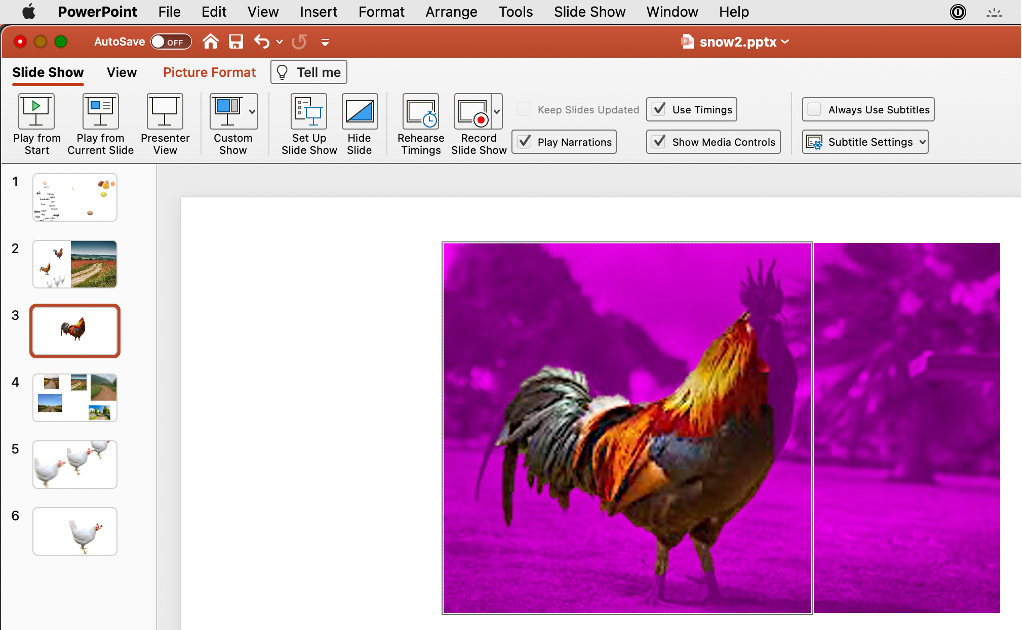
Task: Switch to Picture Format tab
Action: tap(209, 72)
